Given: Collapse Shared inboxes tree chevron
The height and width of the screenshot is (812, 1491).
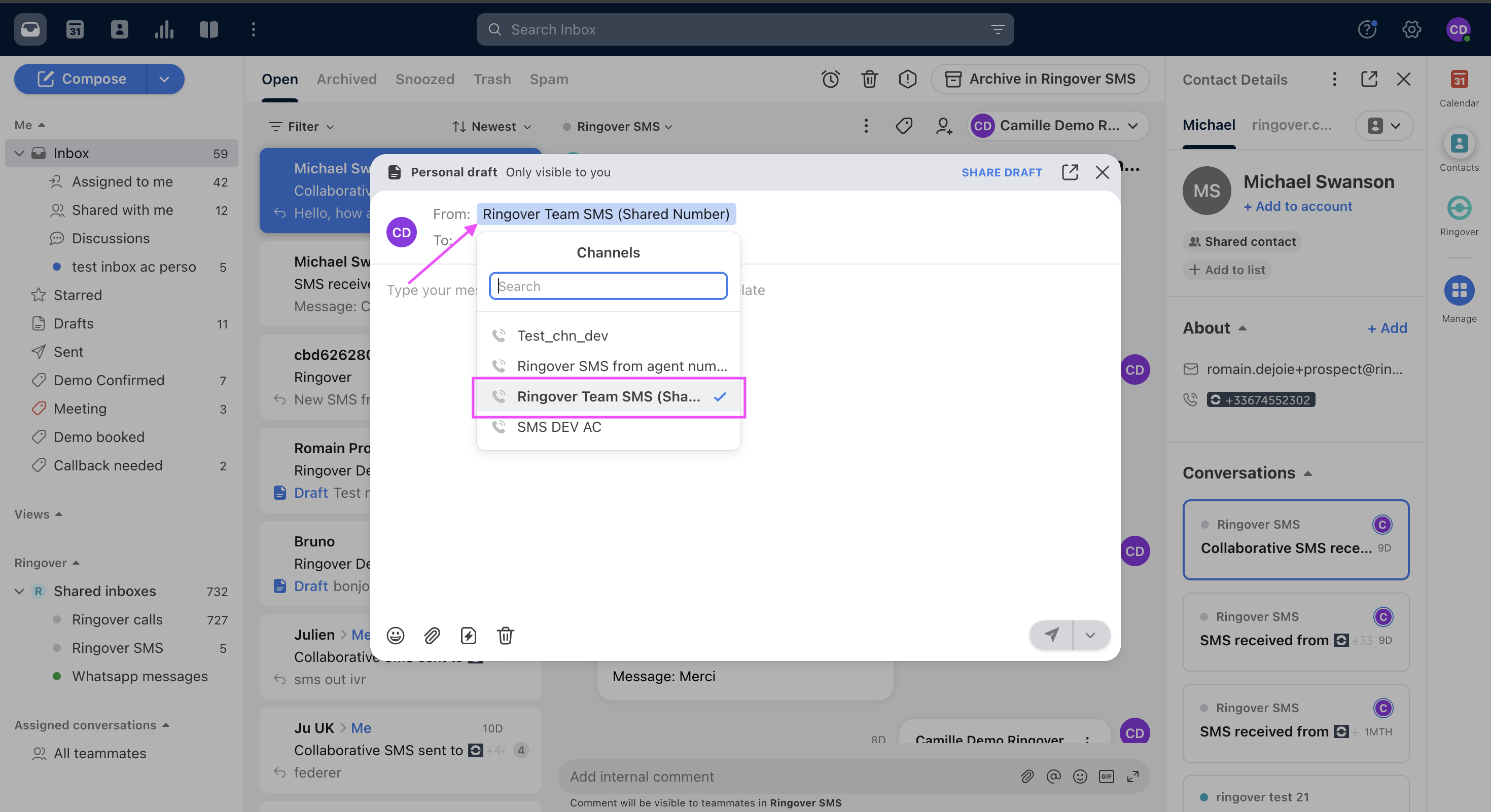Looking at the screenshot, I should point(19,590).
